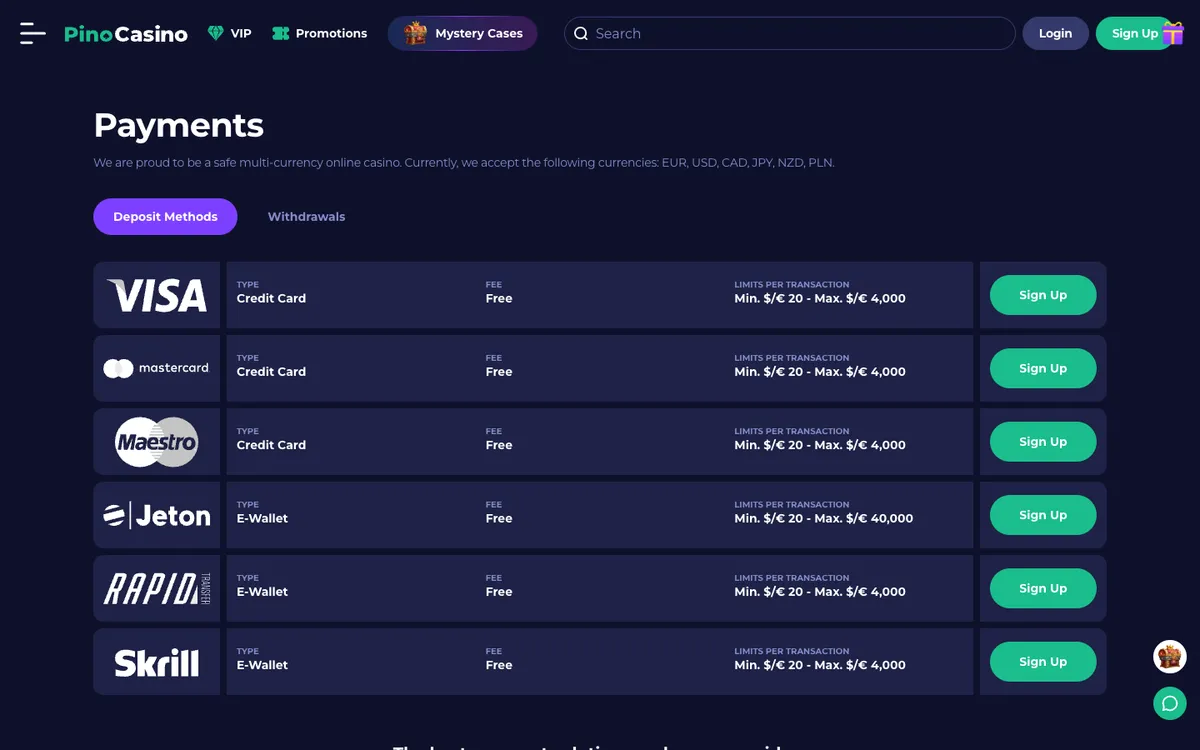Click Sign Up in the mastercard row
Screen dimensions: 1200x750
coord(1043,368)
